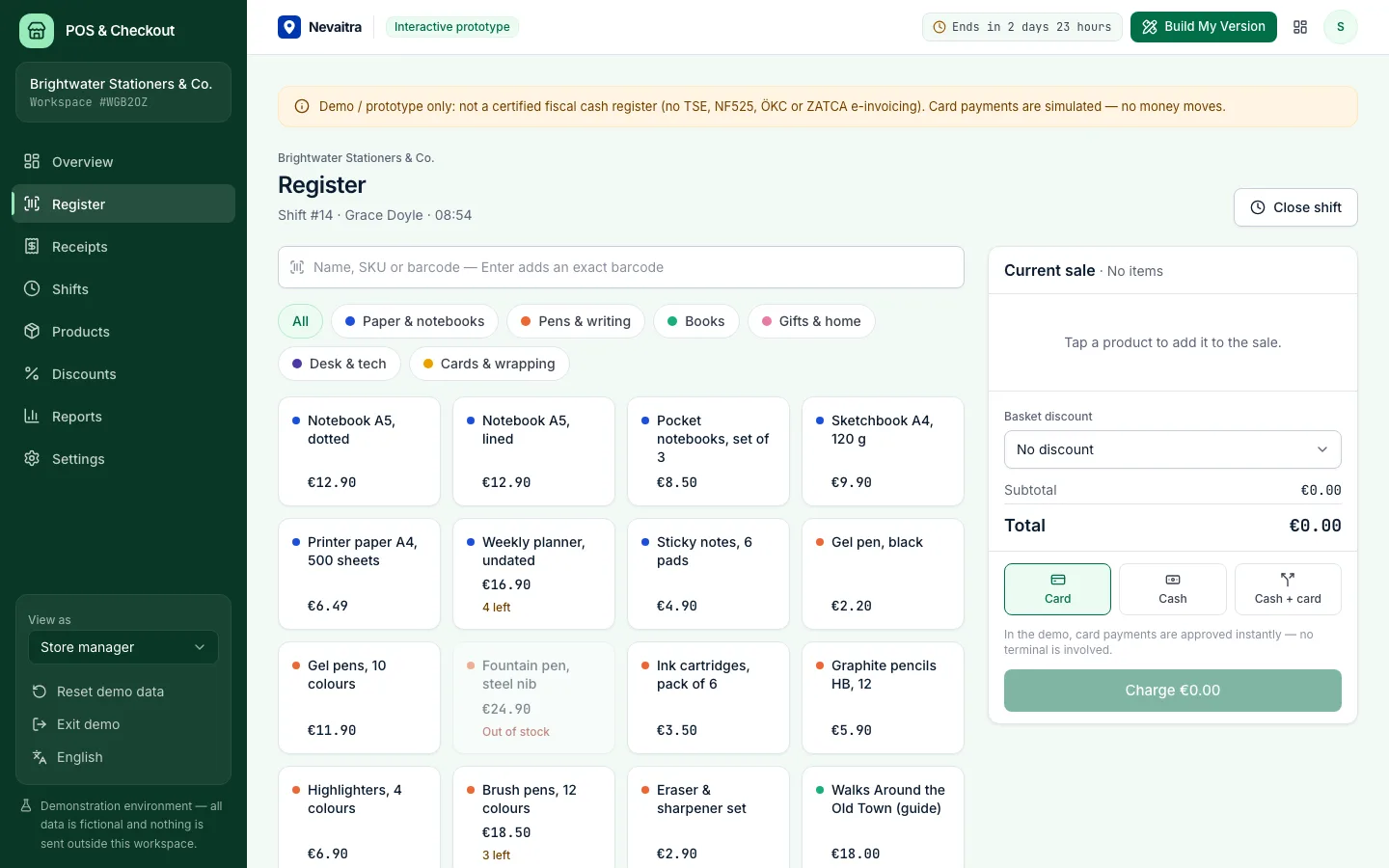Viewport: 1389px width, 868px height.
Task: Click the info icon in the demo banner
Action: (302, 106)
